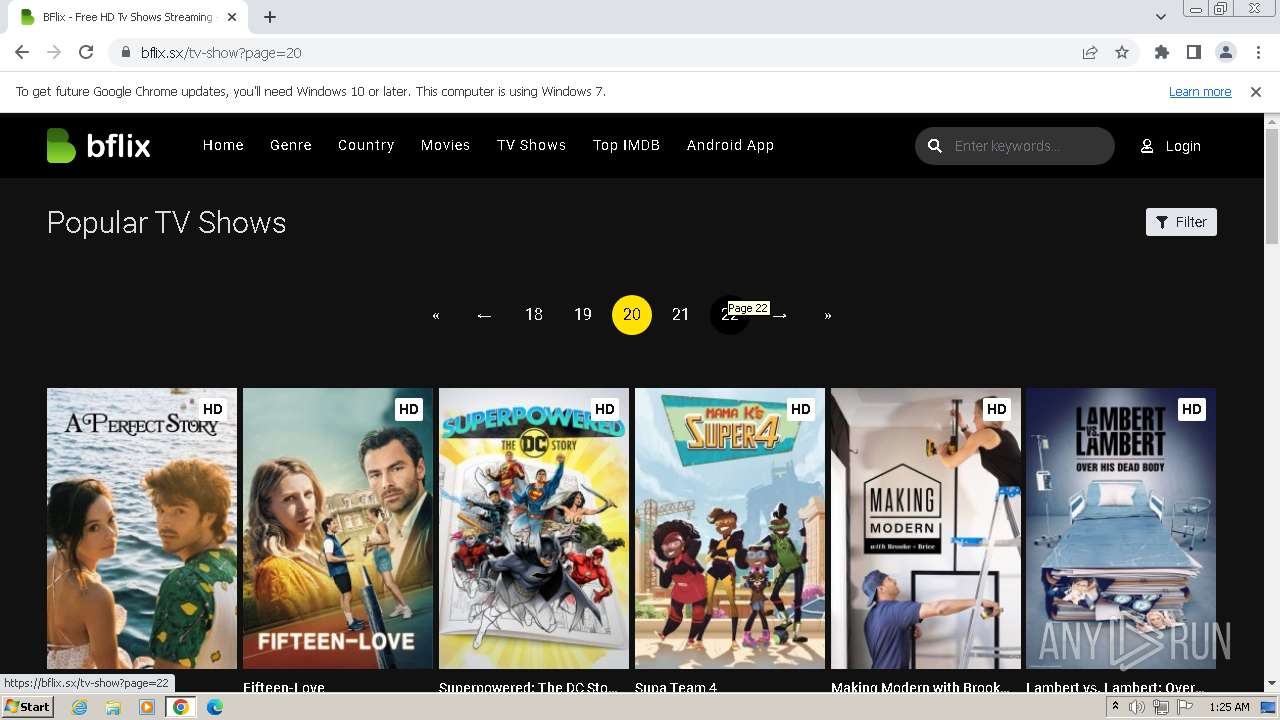Click the address bar URL

pyautogui.click(x=221, y=53)
